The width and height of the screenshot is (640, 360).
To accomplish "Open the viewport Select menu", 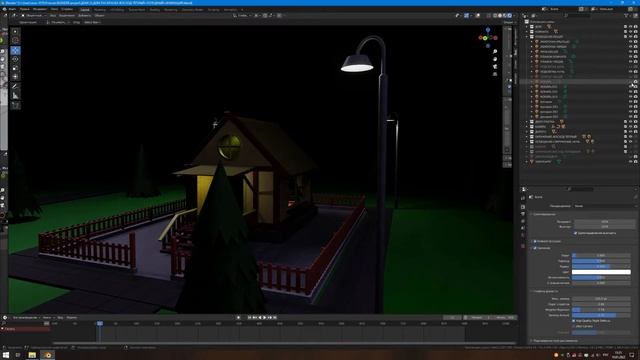I will click(x=67, y=16).
